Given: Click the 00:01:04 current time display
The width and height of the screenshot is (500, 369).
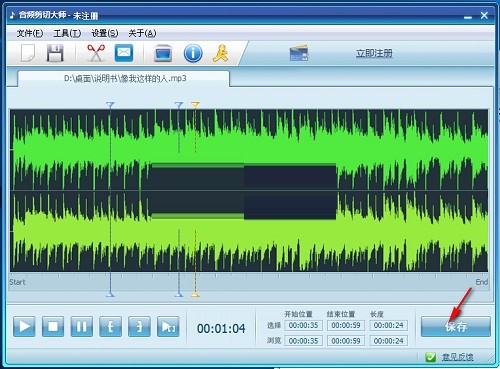Looking at the screenshot, I should [221, 329].
